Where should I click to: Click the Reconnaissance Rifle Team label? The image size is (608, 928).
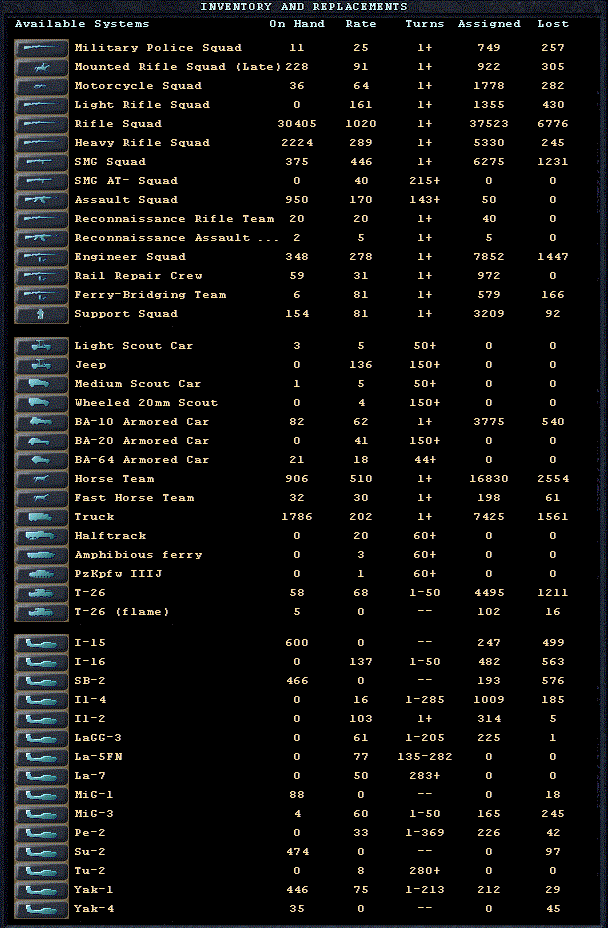(175, 219)
